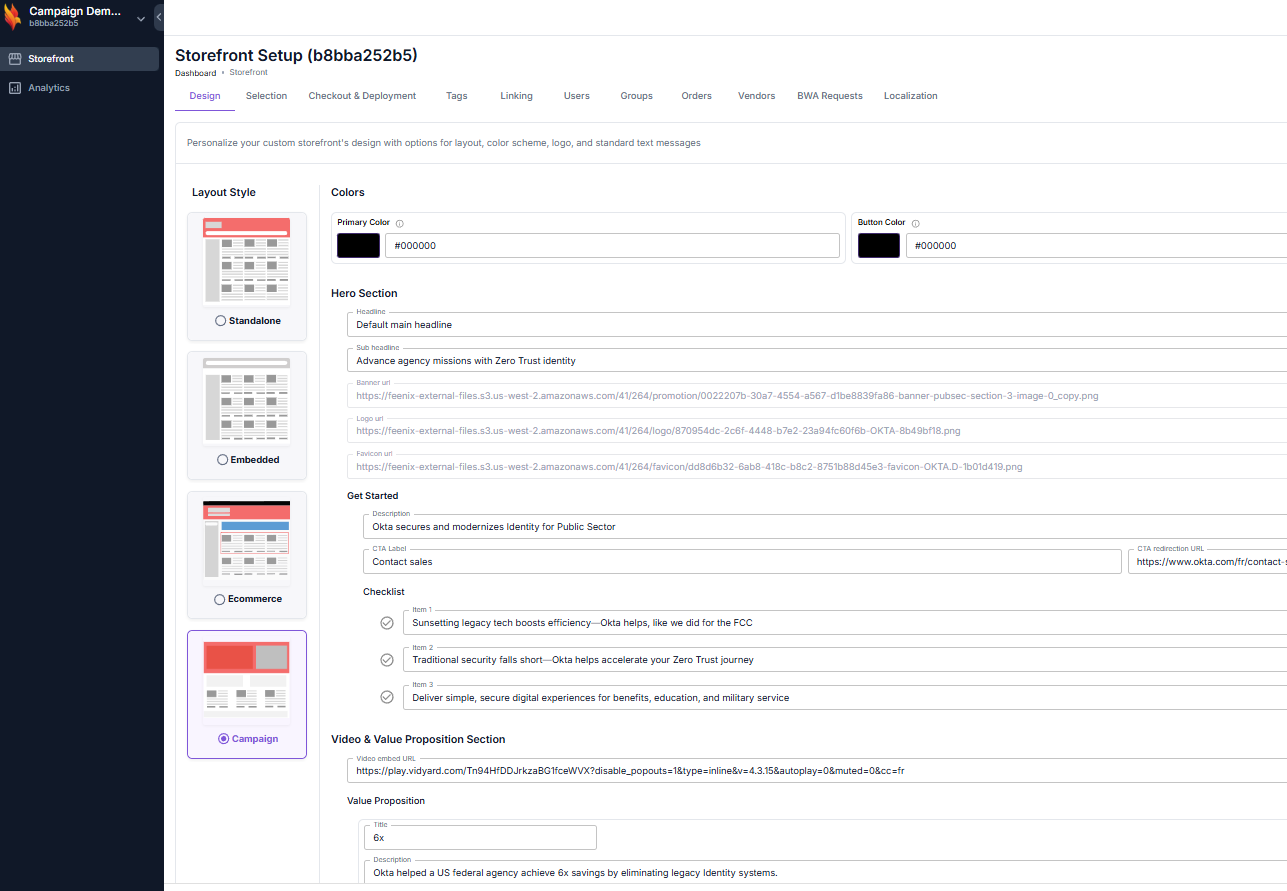Click the checkmark icon for checklist Item 2

387,660
